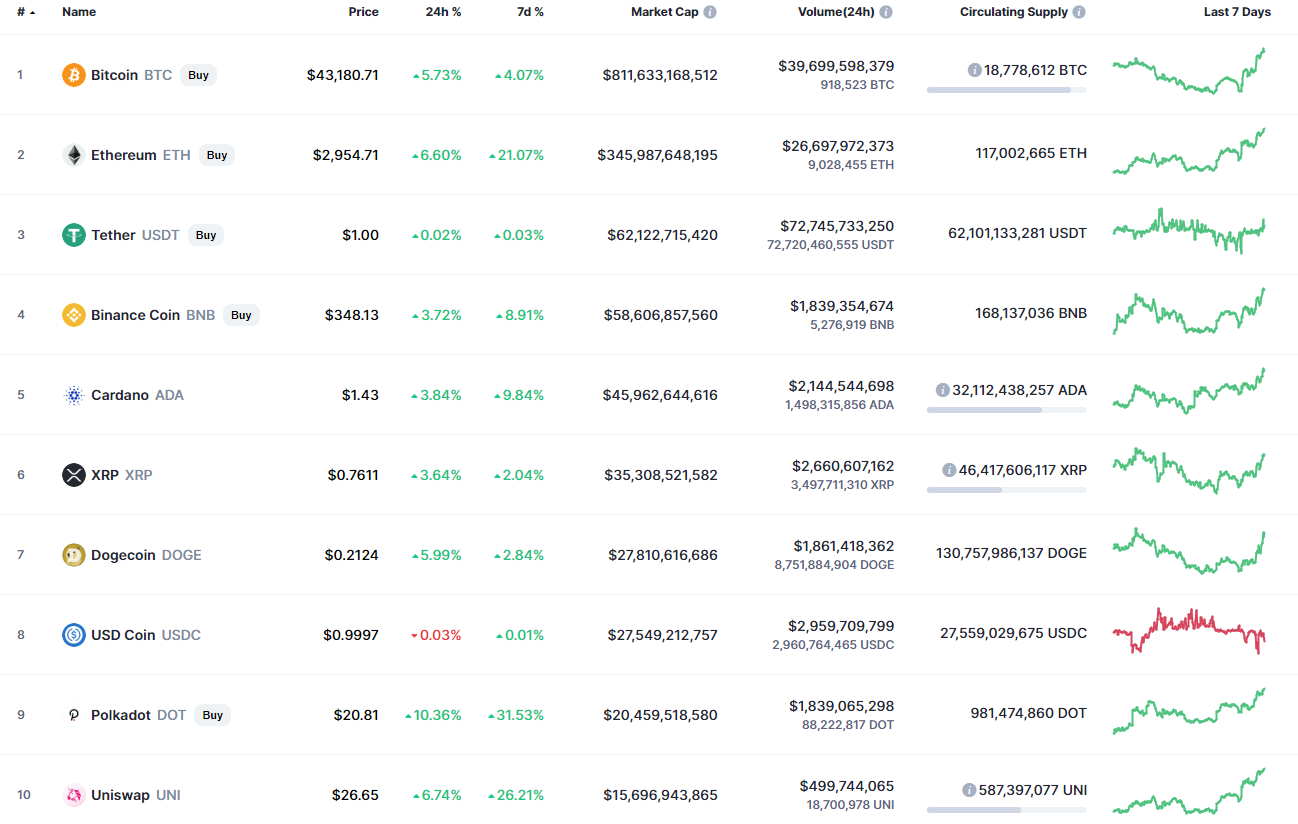
Task: Click Uniswap price $26.65
Action: click(356, 795)
